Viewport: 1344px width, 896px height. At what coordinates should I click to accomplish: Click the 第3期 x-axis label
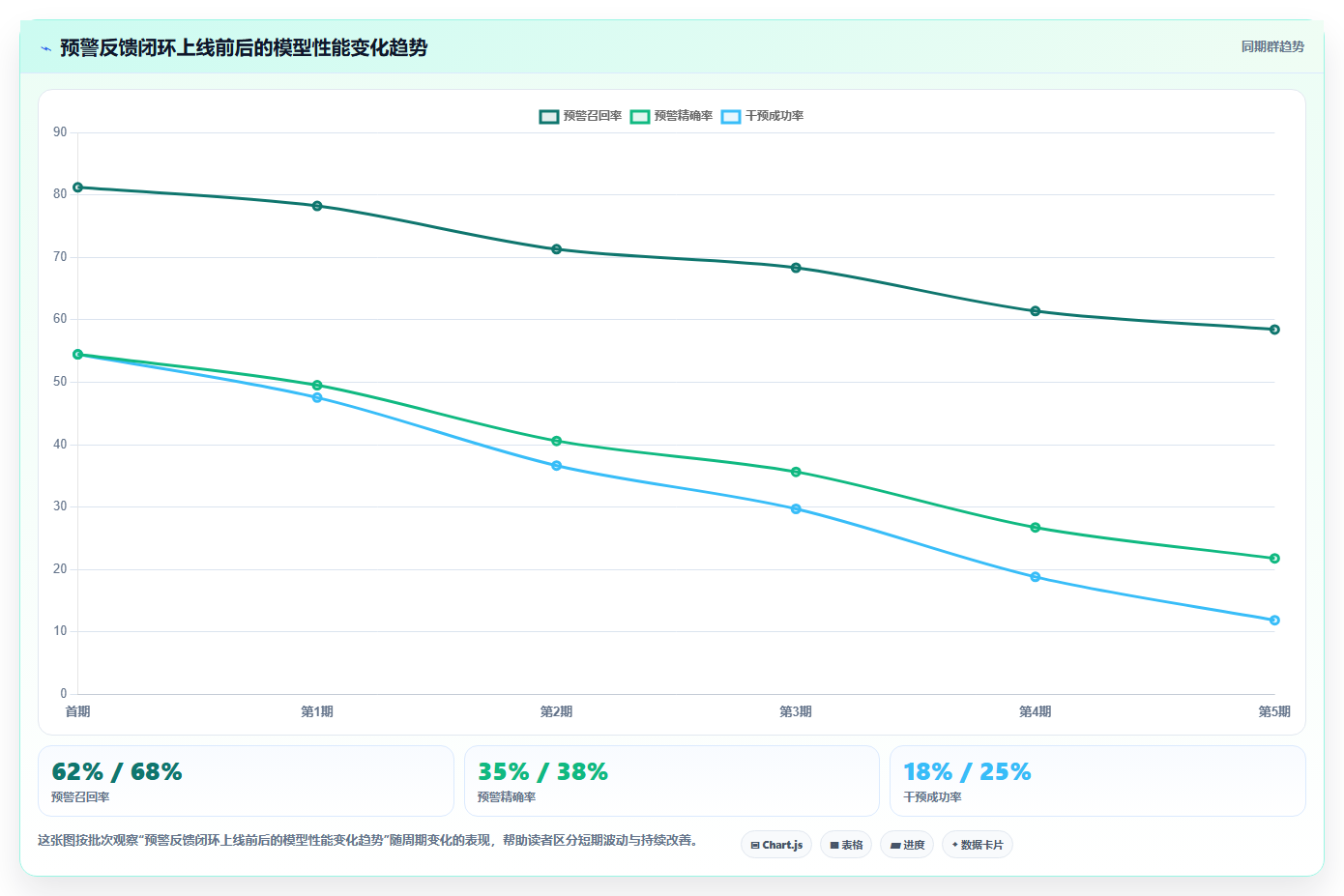(796, 711)
